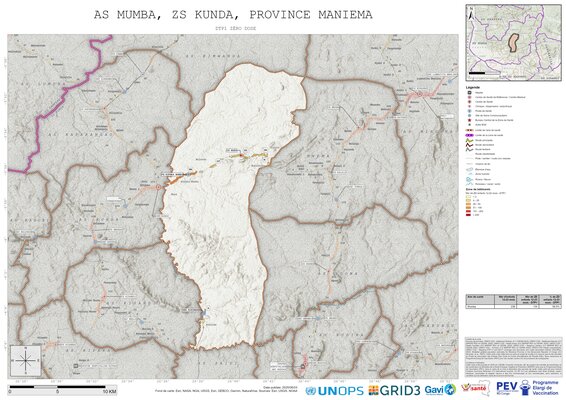Click the circled health center marker west of Mumba
Image resolution: width=566 pixels, height=400 pixels.
158,187
